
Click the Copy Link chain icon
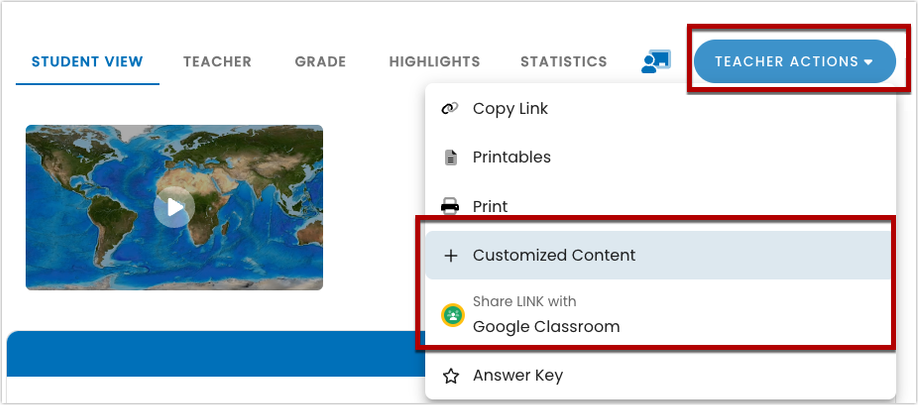click(450, 108)
